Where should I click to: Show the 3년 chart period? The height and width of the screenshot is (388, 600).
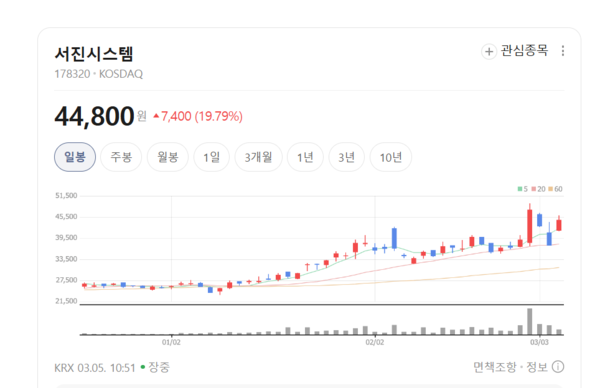(x=347, y=157)
